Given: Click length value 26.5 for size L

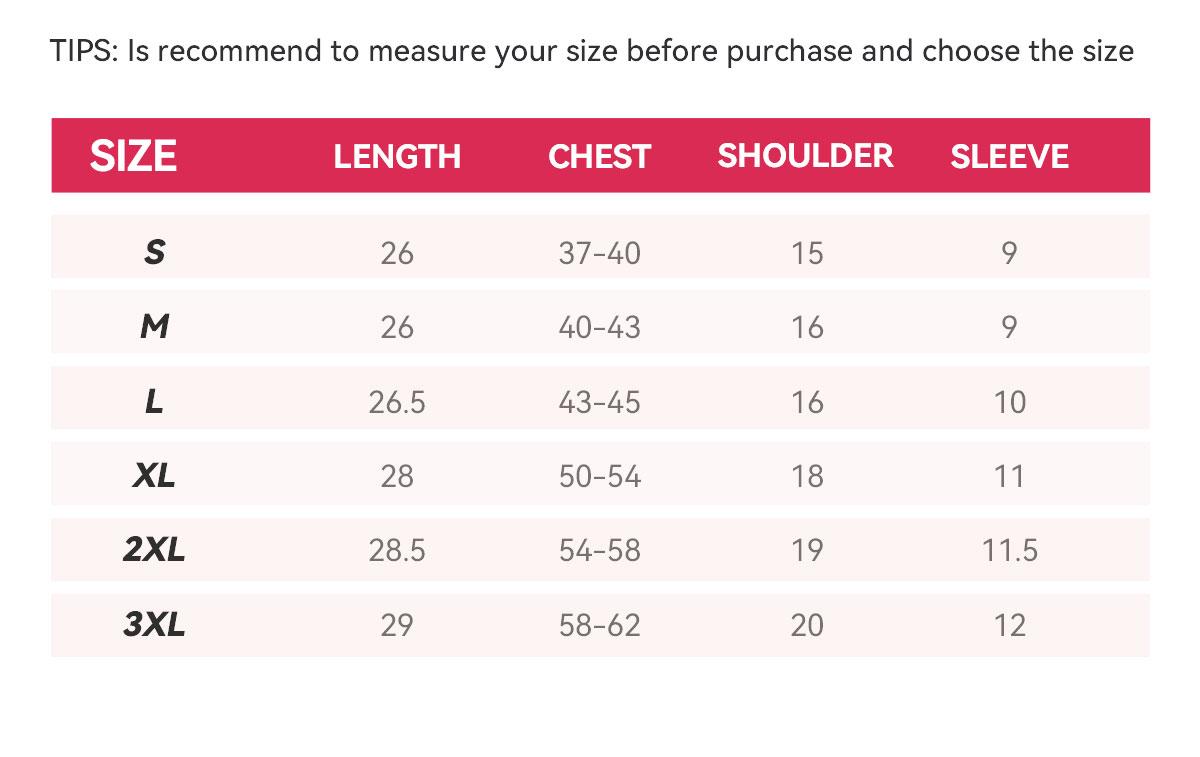Looking at the screenshot, I should click(x=397, y=402).
